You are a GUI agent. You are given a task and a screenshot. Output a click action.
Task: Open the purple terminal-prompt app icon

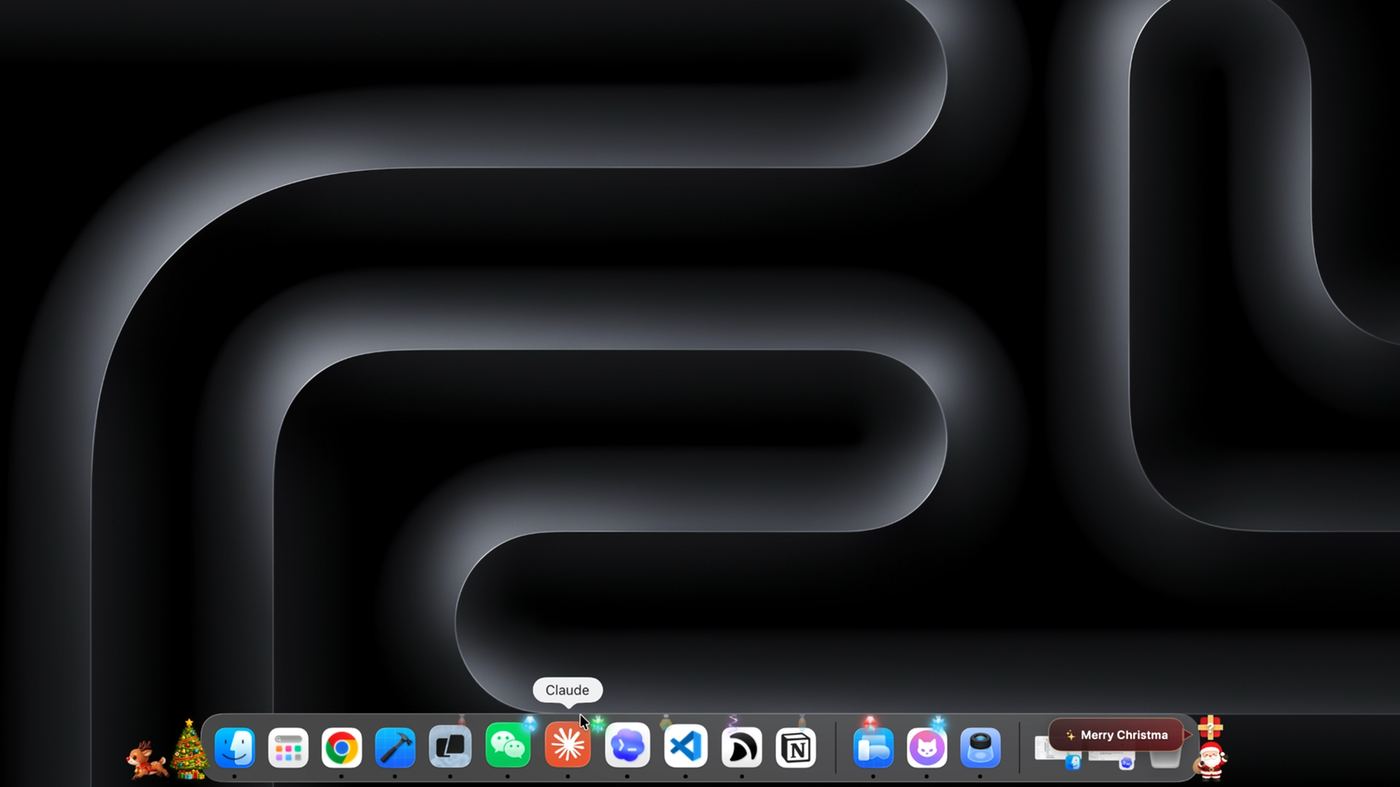tap(627, 747)
